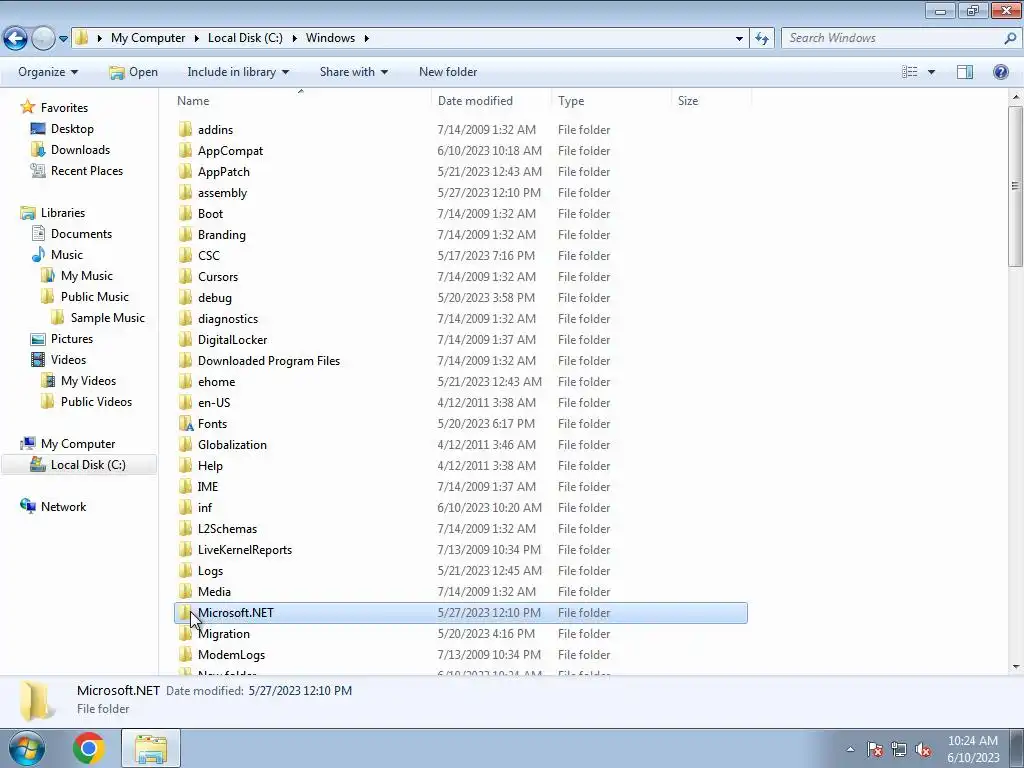Expand the breadcrumb arrow after Windows

(x=366, y=38)
